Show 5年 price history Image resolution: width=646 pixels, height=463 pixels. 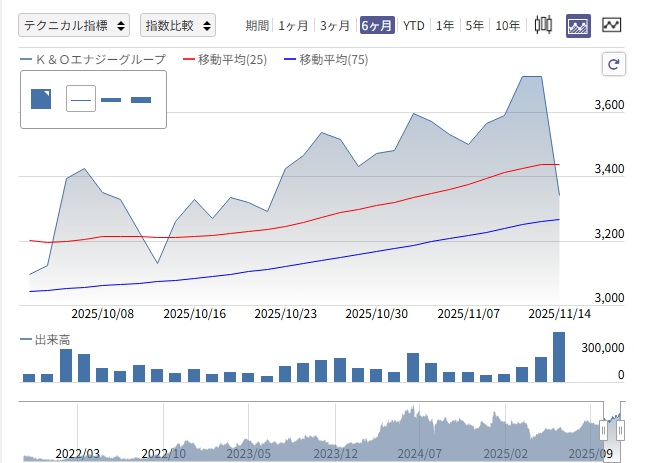click(x=474, y=26)
